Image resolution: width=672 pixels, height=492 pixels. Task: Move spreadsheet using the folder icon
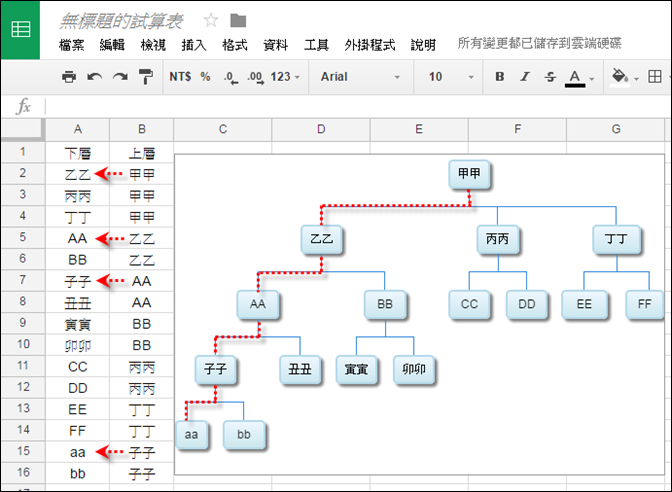238,20
